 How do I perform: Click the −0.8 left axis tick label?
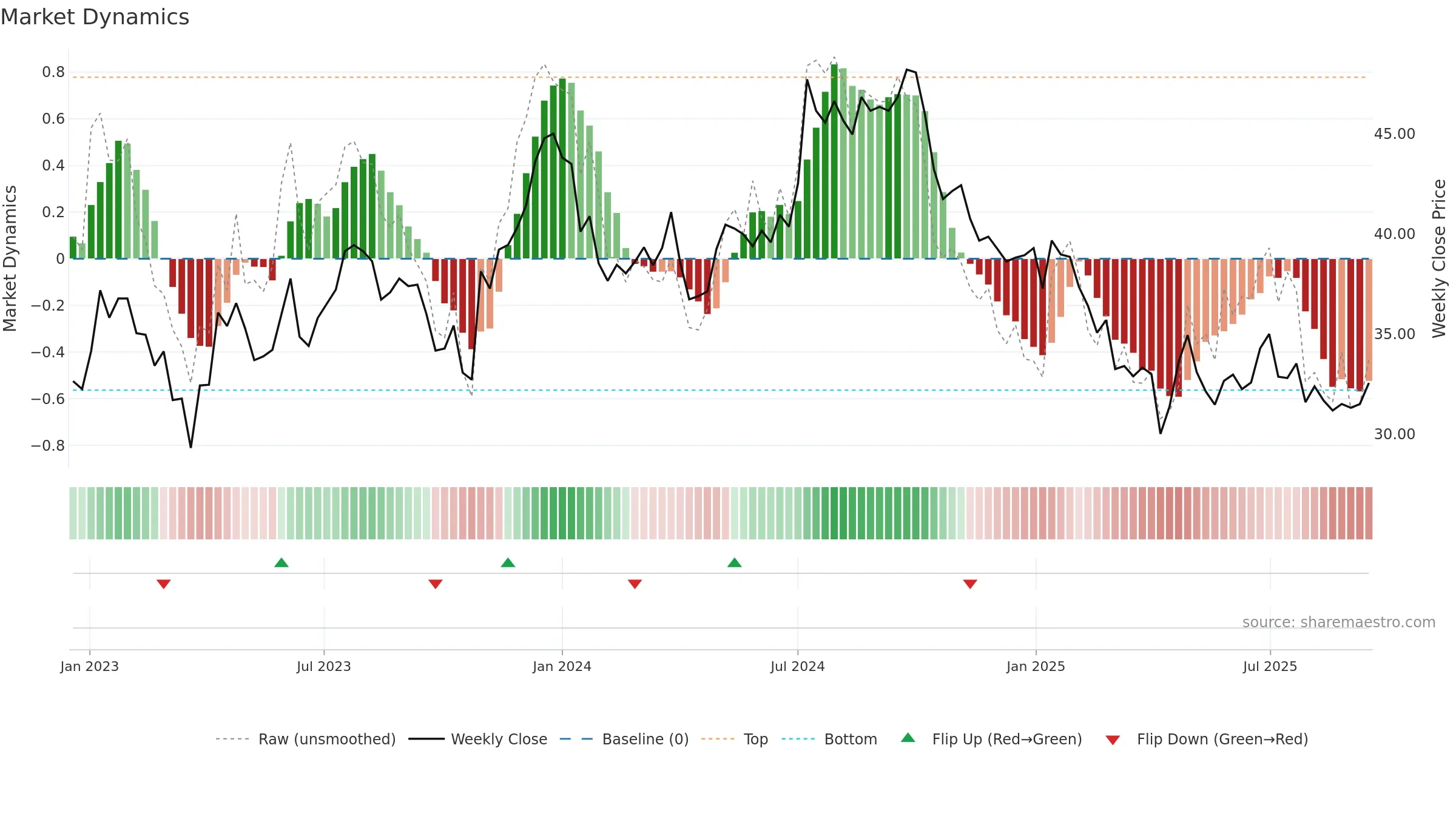[48, 446]
